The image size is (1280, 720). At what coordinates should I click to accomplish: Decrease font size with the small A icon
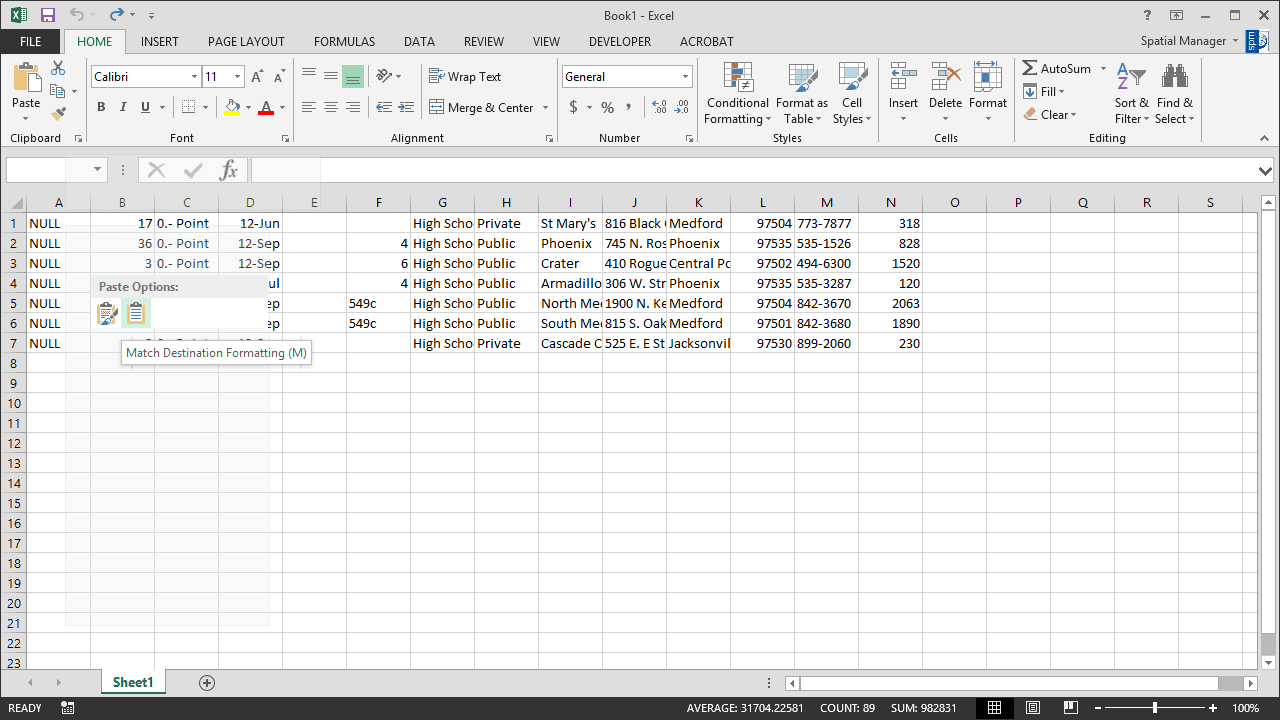pos(278,77)
